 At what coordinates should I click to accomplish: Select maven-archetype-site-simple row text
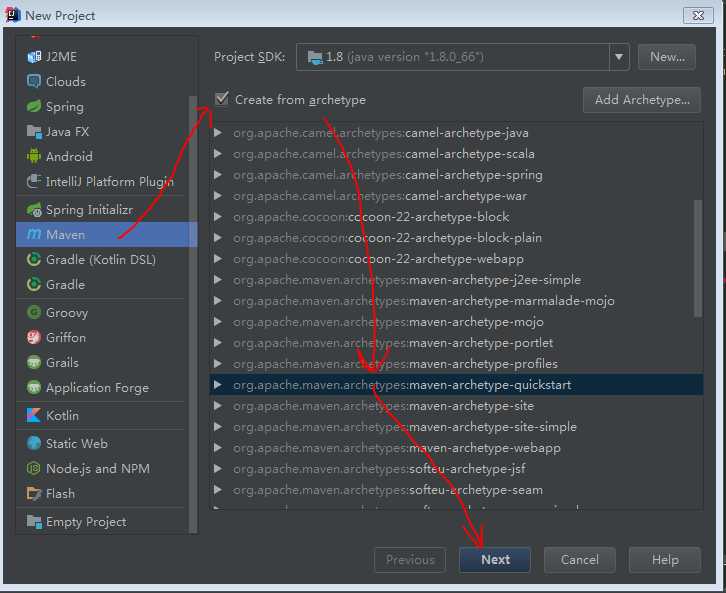405,427
